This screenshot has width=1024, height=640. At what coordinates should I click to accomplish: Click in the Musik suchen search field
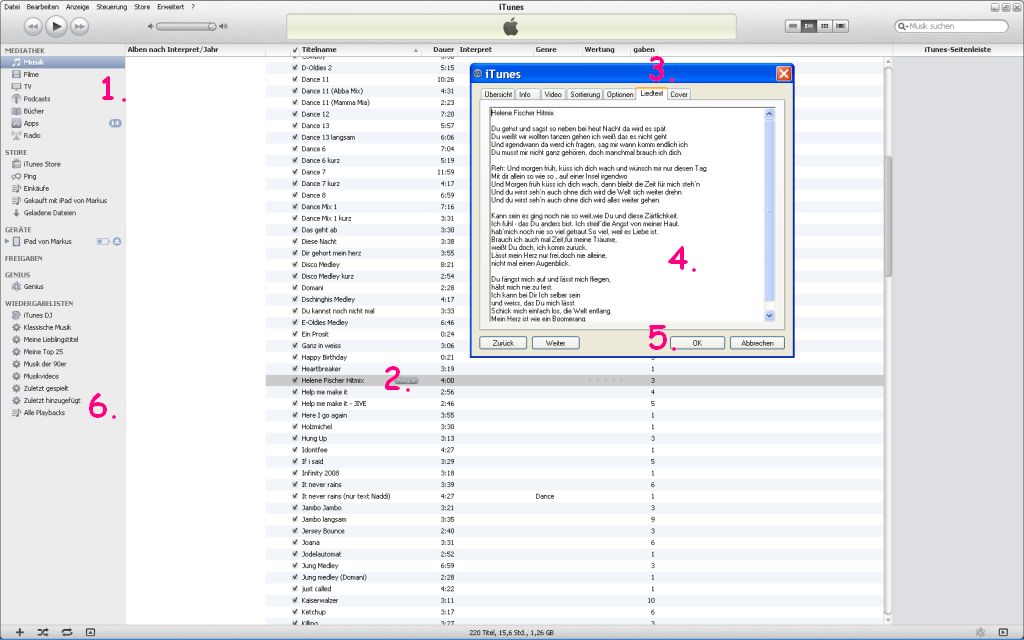(x=952, y=26)
